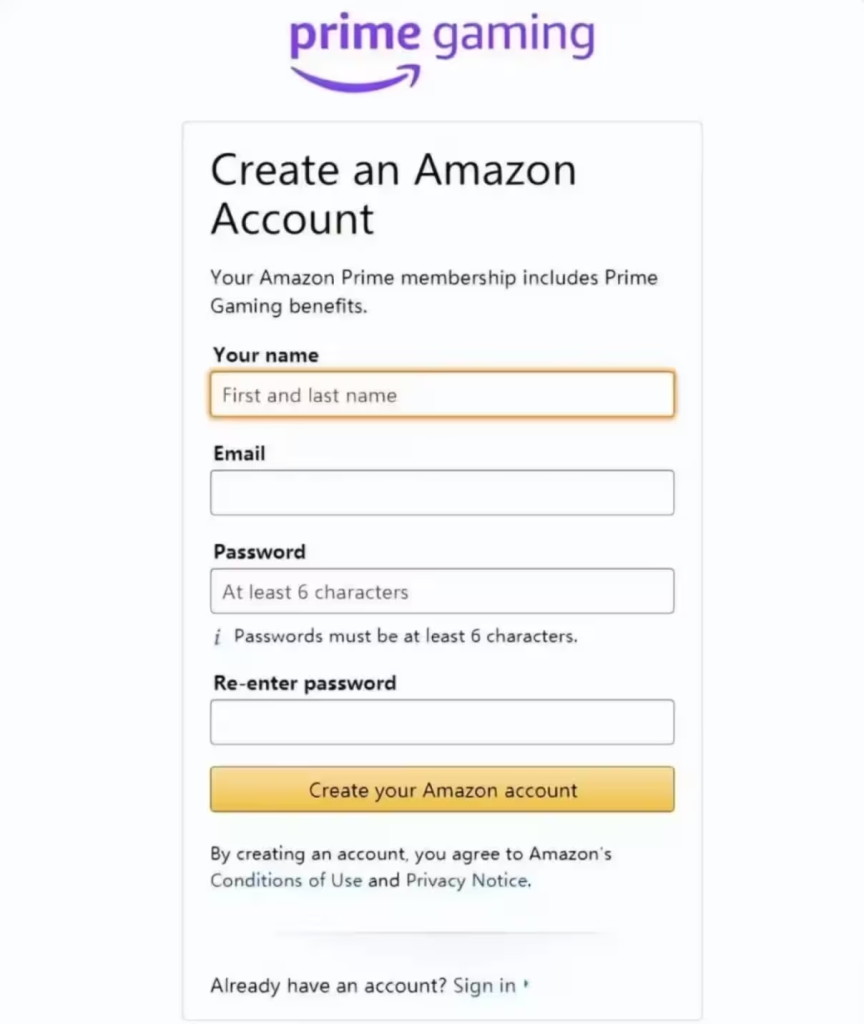Submit with Create your Amazon account button
This screenshot has width=864, height=1024.
pos(442,790)
